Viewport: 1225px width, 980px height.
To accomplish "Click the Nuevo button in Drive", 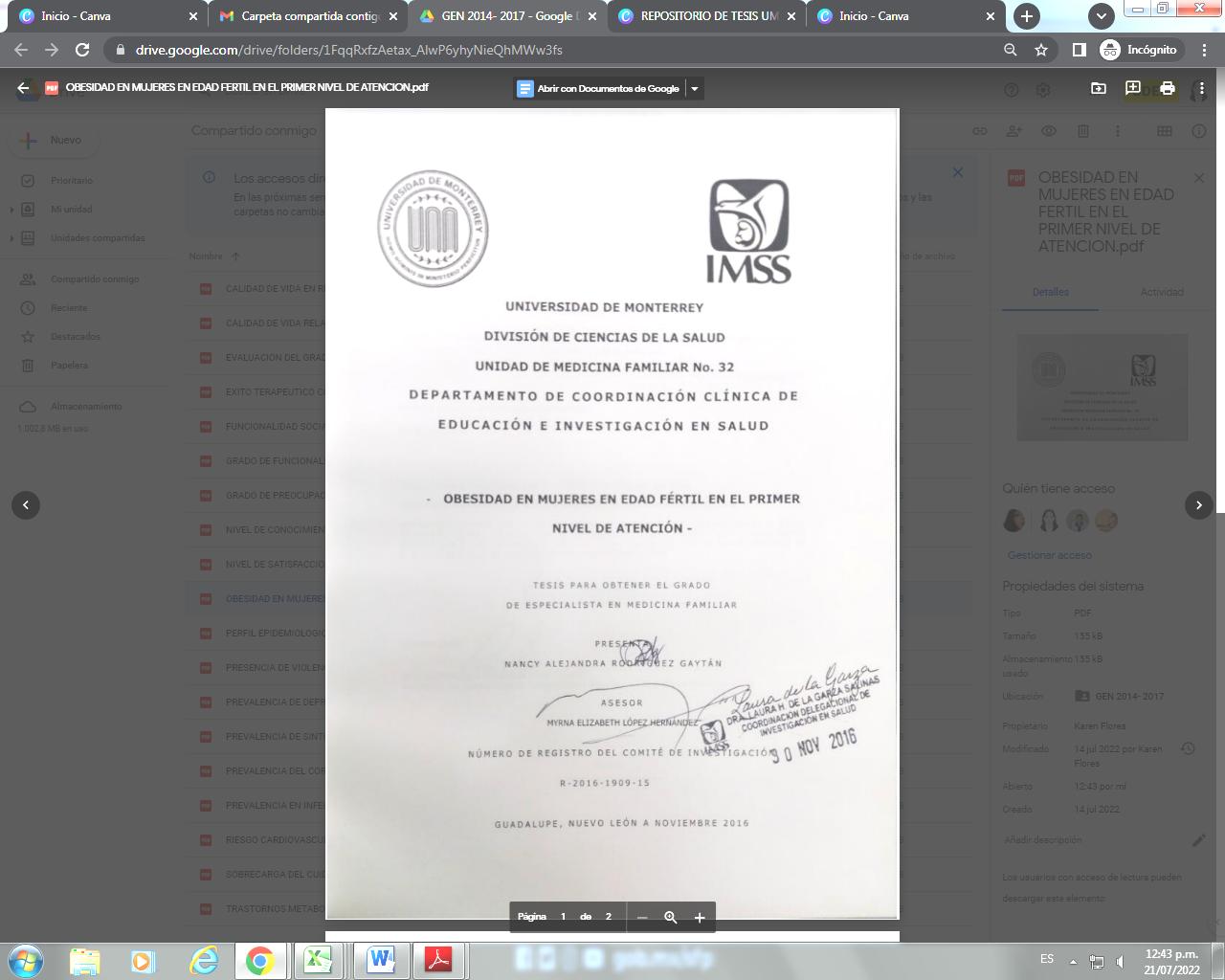I will (56, 140).
